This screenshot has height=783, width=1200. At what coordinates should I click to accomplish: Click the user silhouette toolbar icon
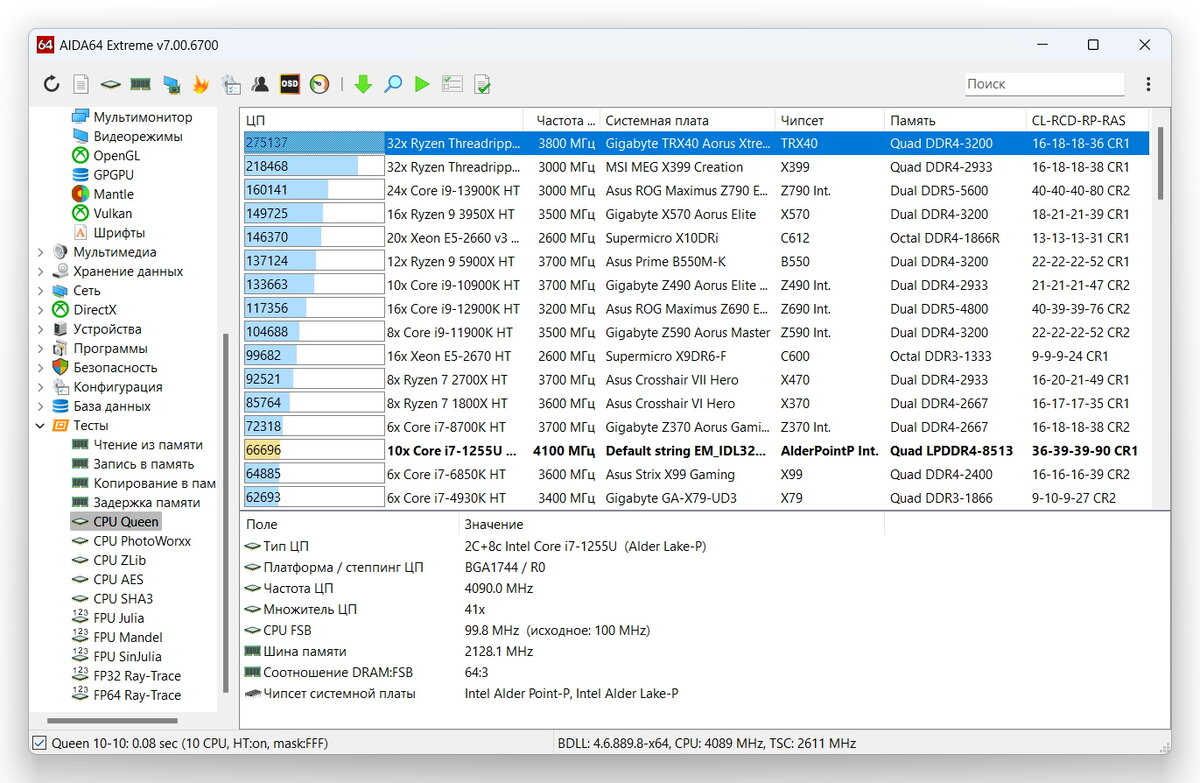260,85
